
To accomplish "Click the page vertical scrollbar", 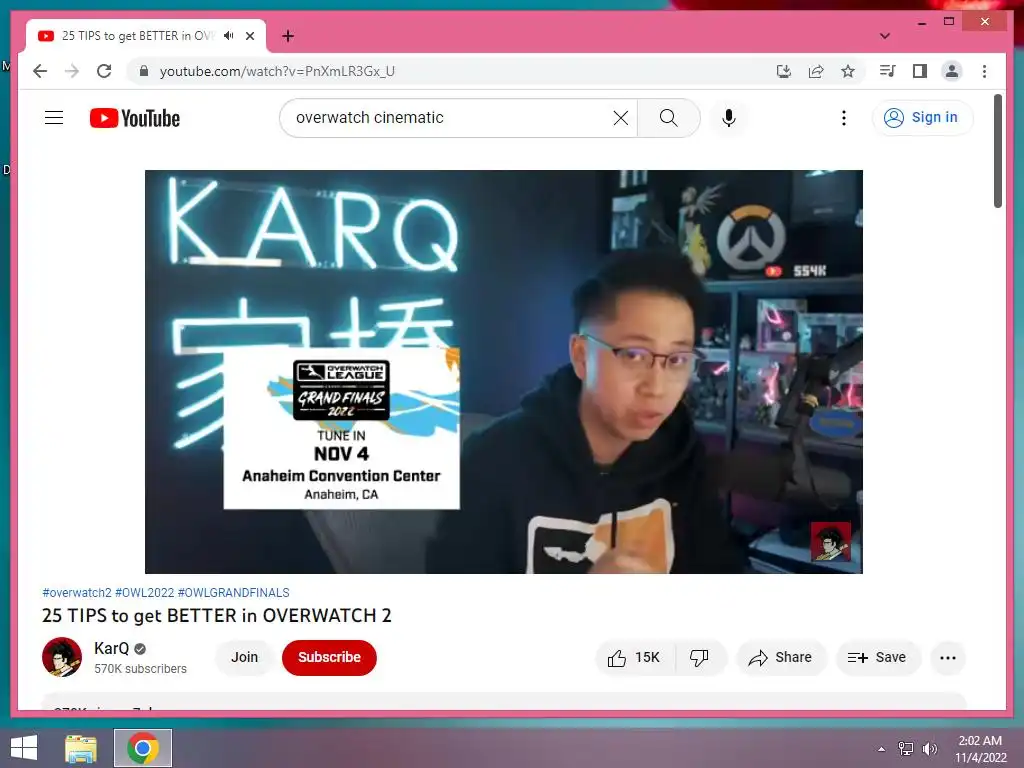I will [998, 152].
